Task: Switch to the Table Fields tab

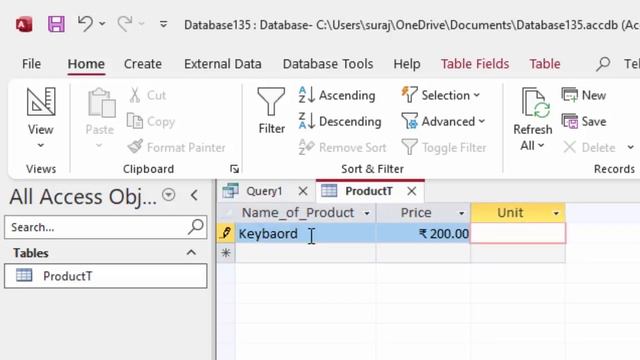Action: [475, 64]
